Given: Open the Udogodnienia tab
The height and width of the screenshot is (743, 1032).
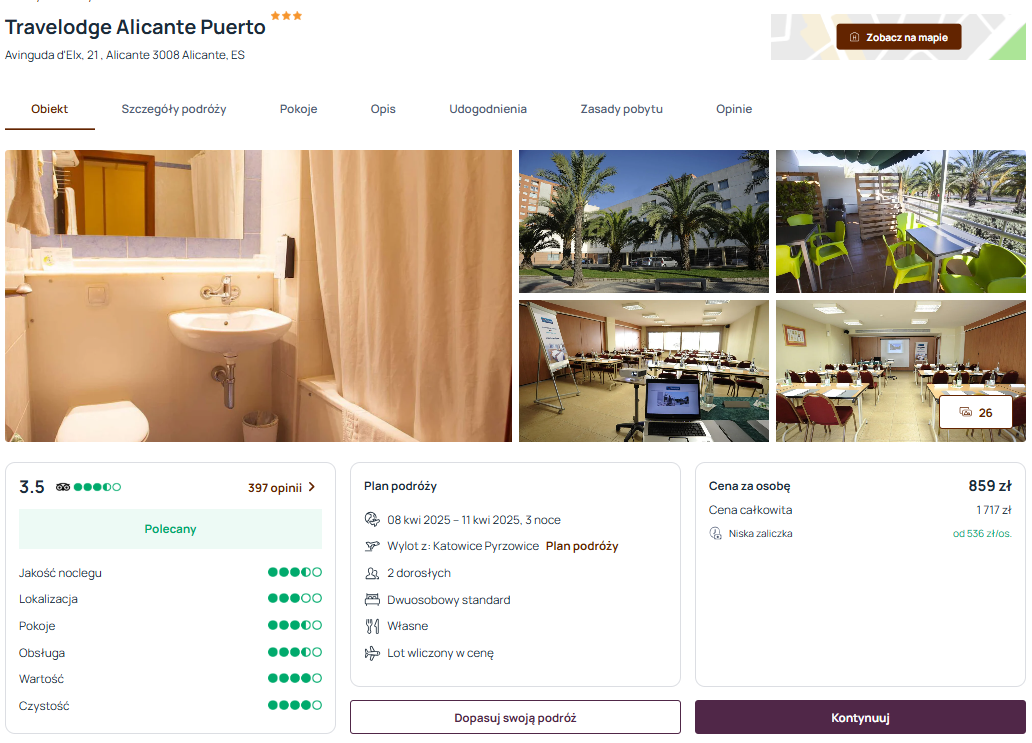Looking at the screenshot, I should pos(488,109).
